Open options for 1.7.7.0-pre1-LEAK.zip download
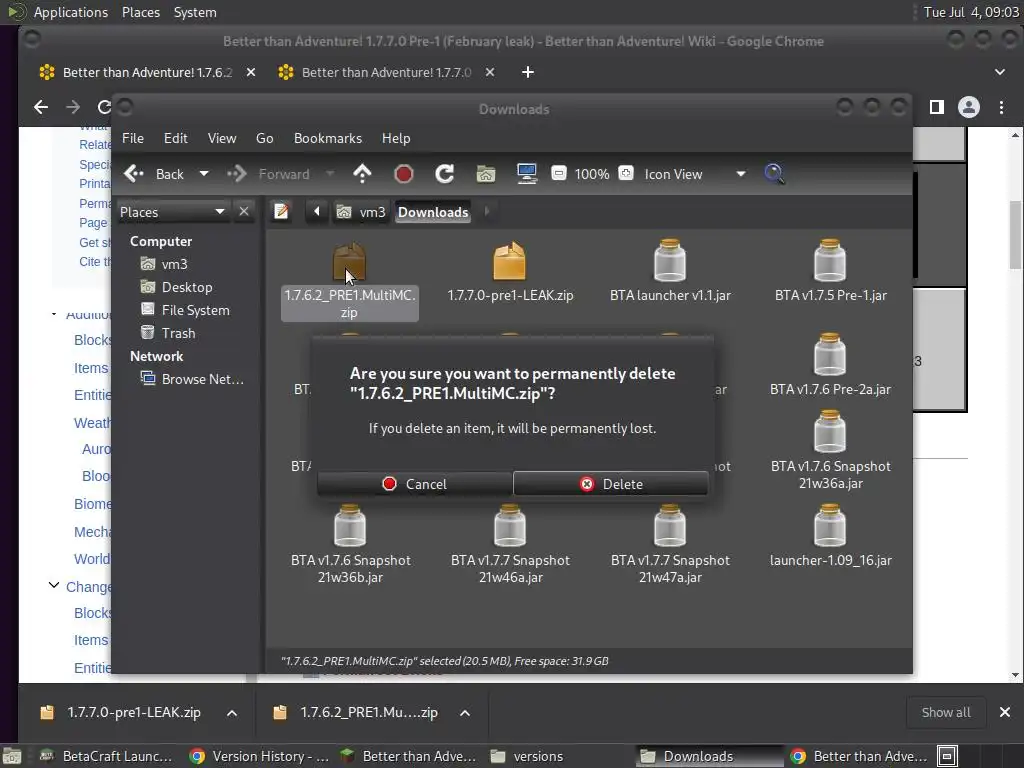 click(232, 713)
